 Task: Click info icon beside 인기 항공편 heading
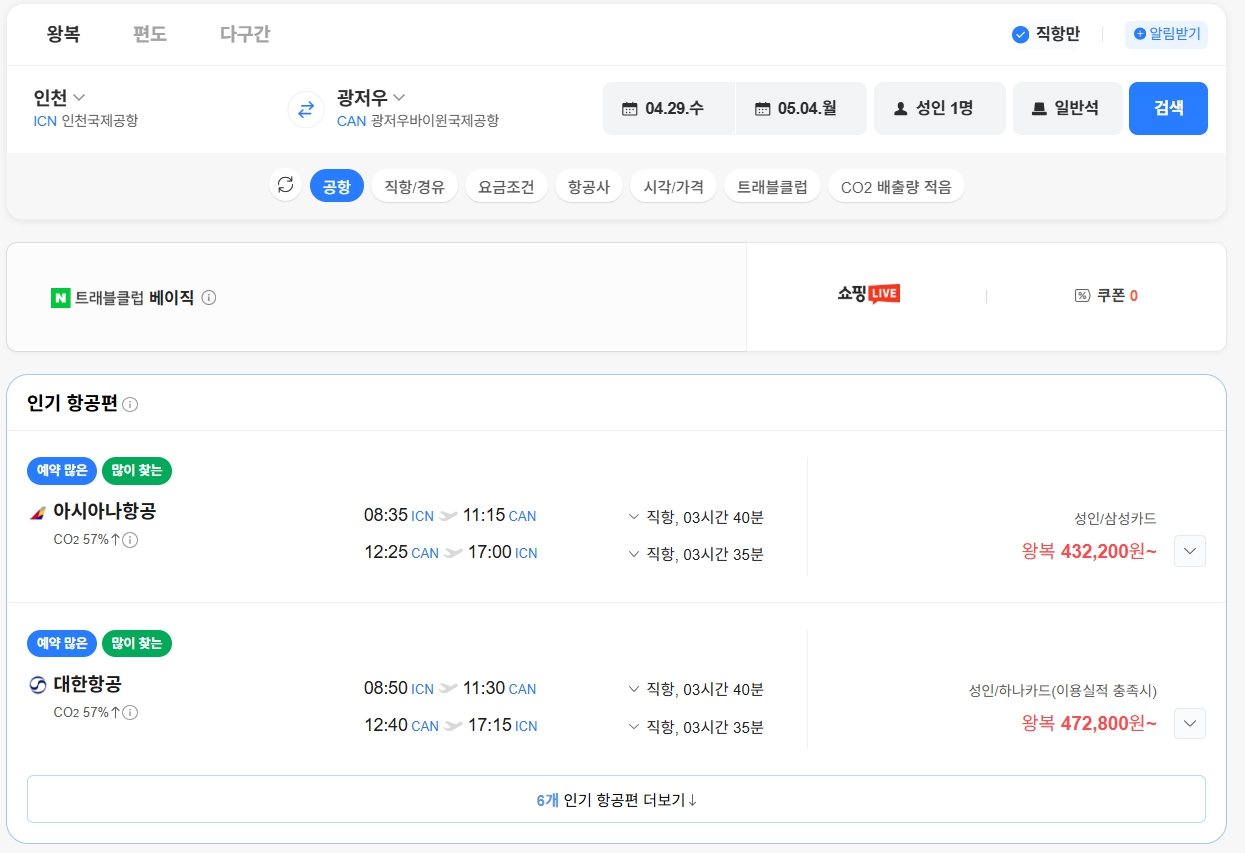(x=130, y=404)
